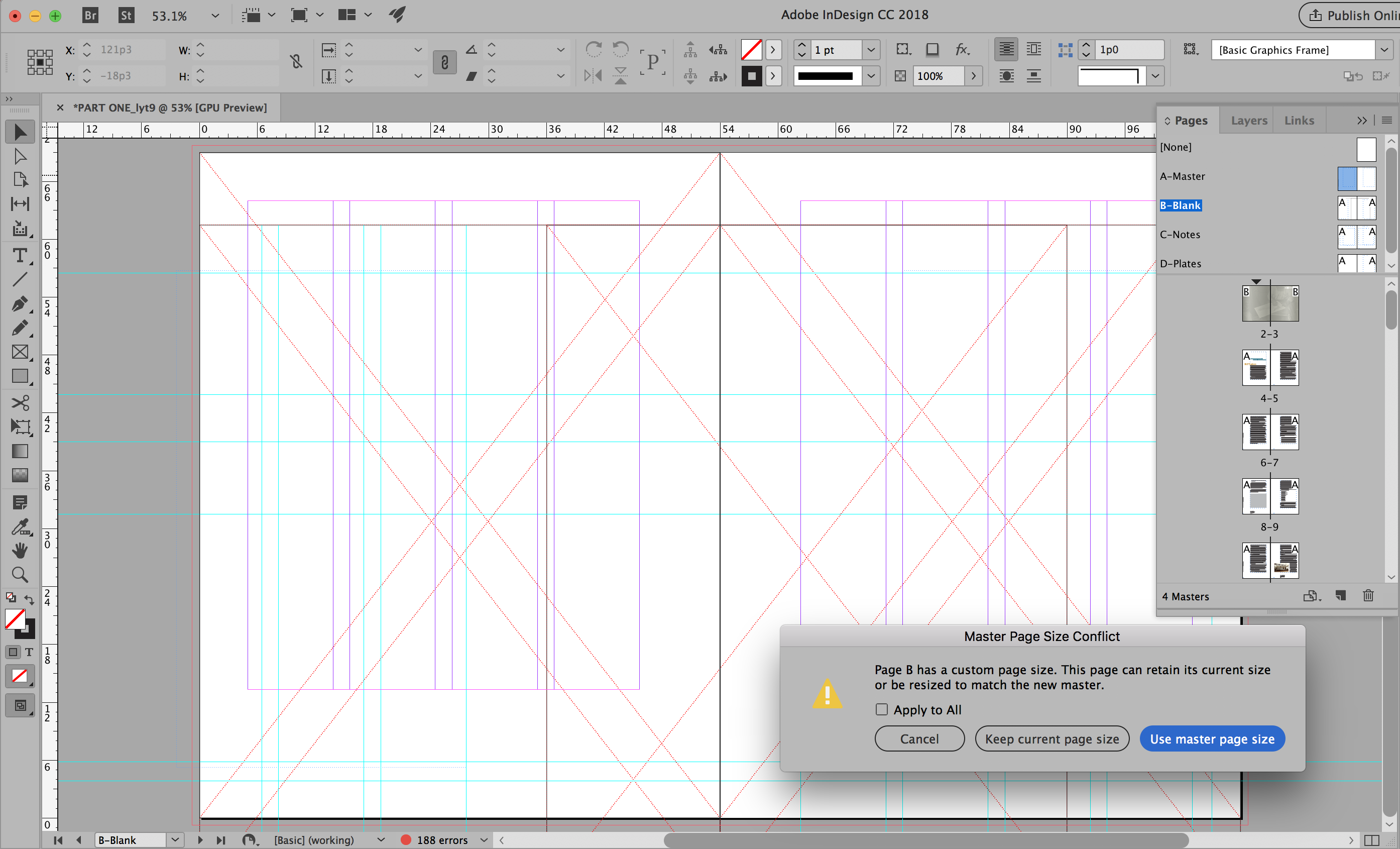This screenshot has height=849, width=1400.
Task: Select the C-Notes master
Action: [1180, 234]
